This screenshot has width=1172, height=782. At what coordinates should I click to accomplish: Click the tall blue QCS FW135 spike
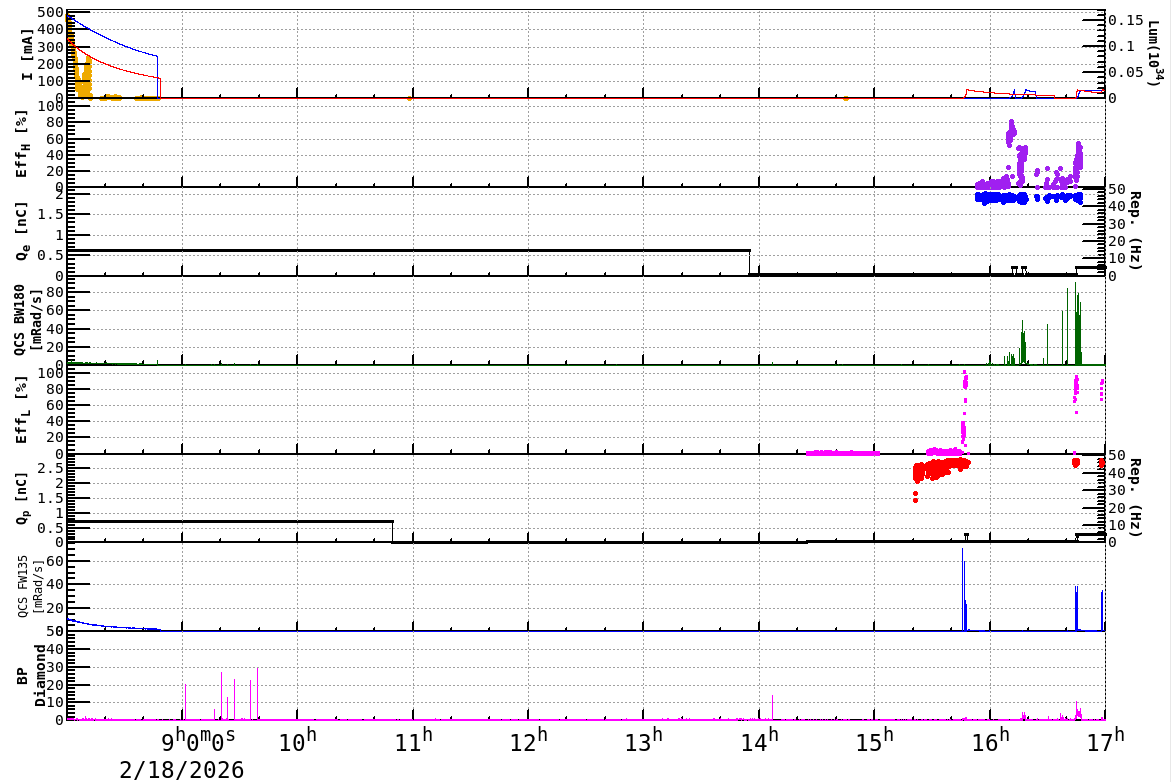tap(963, 589)
